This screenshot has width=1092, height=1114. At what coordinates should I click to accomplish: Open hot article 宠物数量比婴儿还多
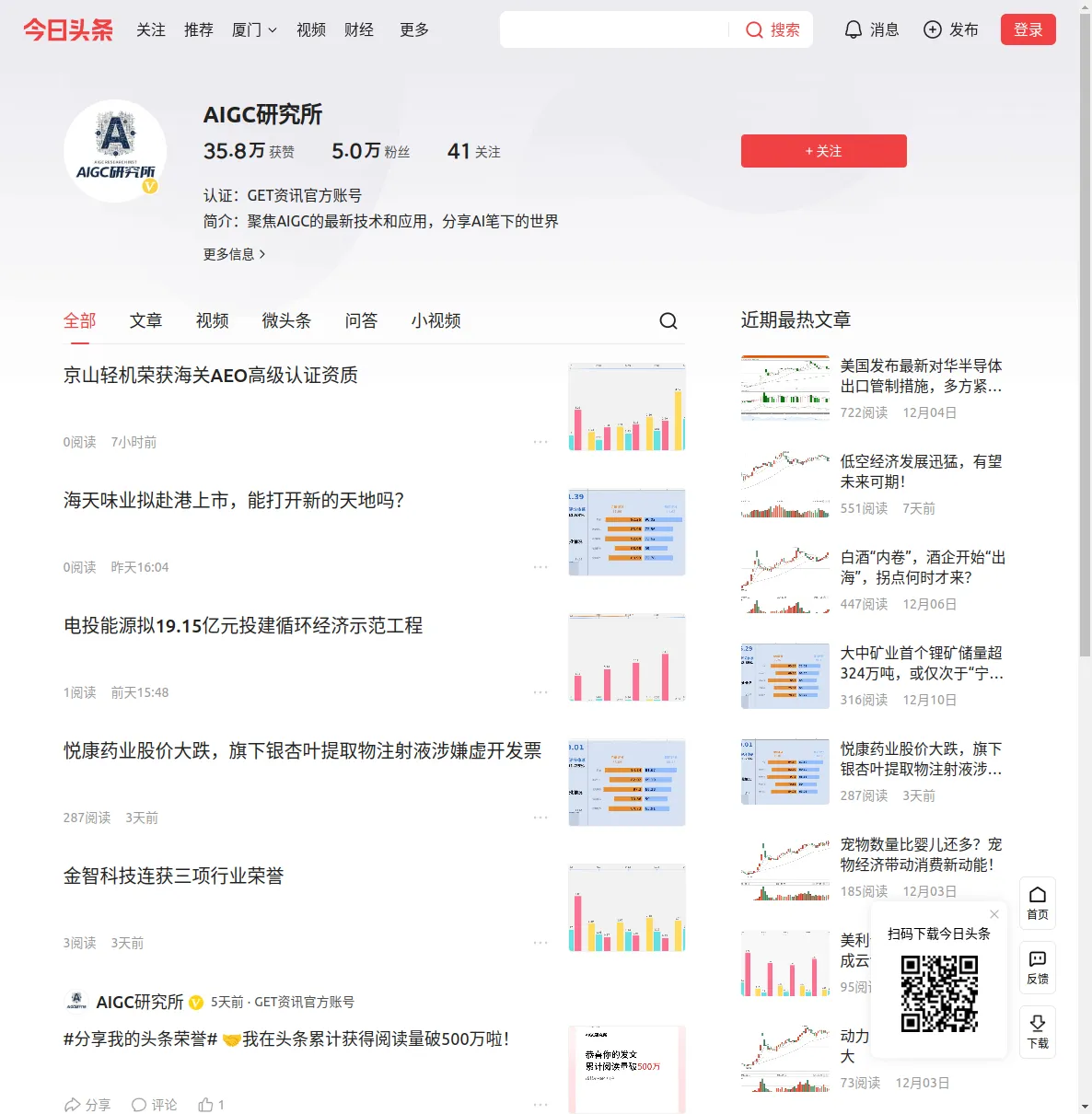(x=922, y=854)
